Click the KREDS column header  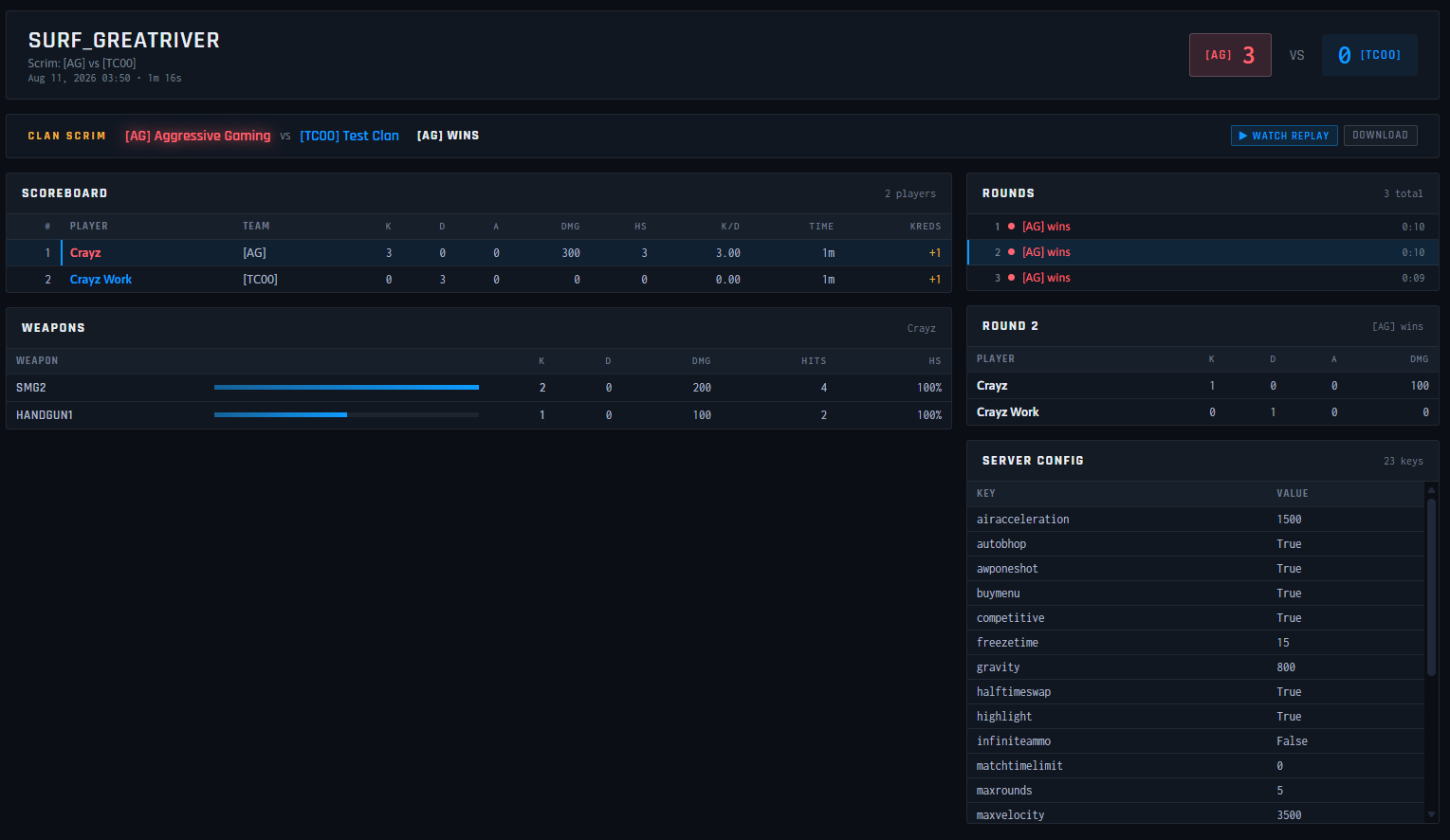point(926,227)
